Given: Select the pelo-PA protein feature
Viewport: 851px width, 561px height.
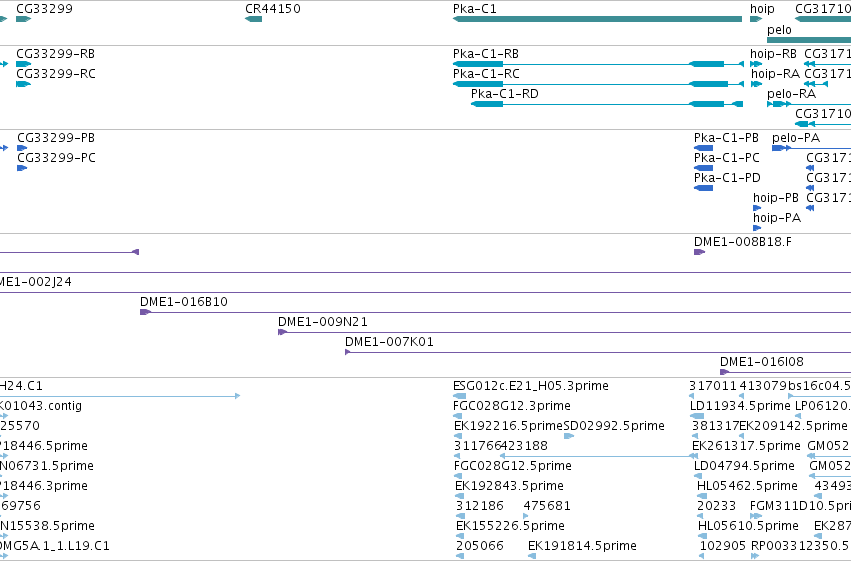Looking at the screenshot, I should [x=811, y=148].
